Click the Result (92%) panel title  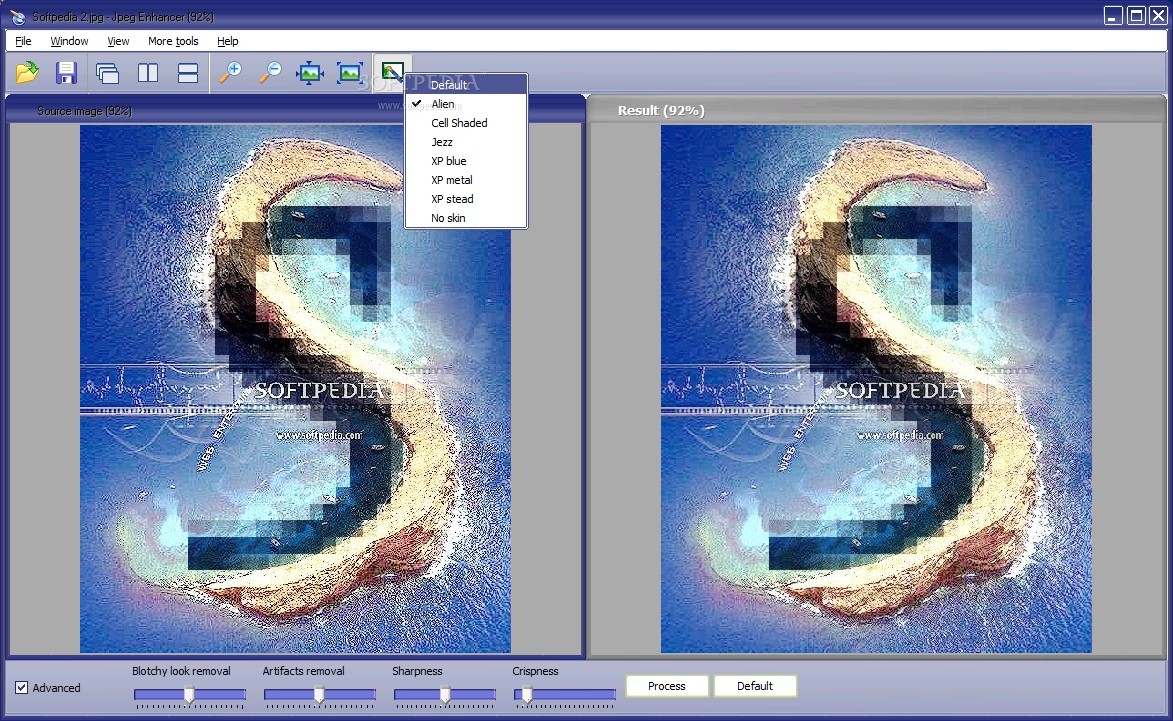661,111
